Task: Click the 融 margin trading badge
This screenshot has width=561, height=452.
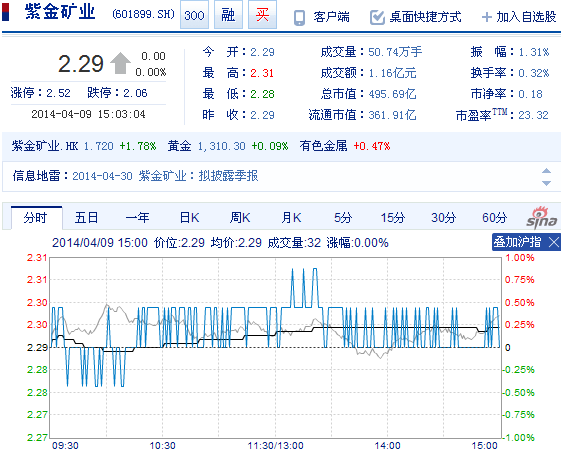Action: tap(228, 15)
